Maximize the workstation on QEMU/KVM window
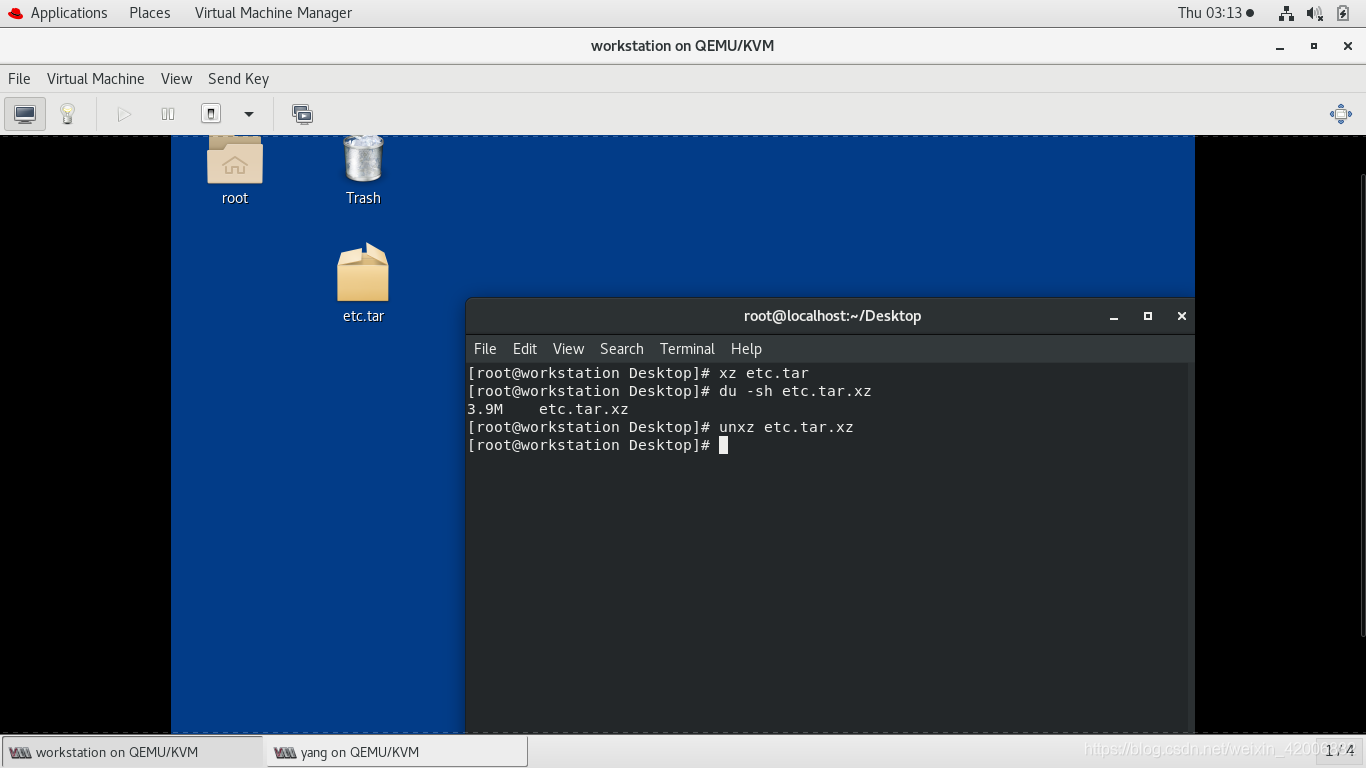The image size is (1366, 768). pyautogui.click(x=1314, y=46)
